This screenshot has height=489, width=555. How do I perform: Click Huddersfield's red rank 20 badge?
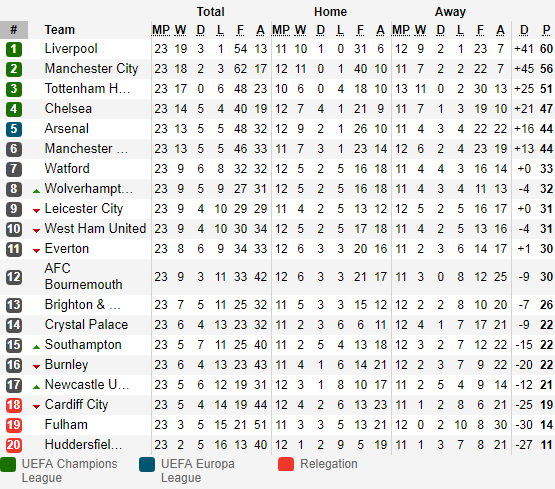point(14,445)
